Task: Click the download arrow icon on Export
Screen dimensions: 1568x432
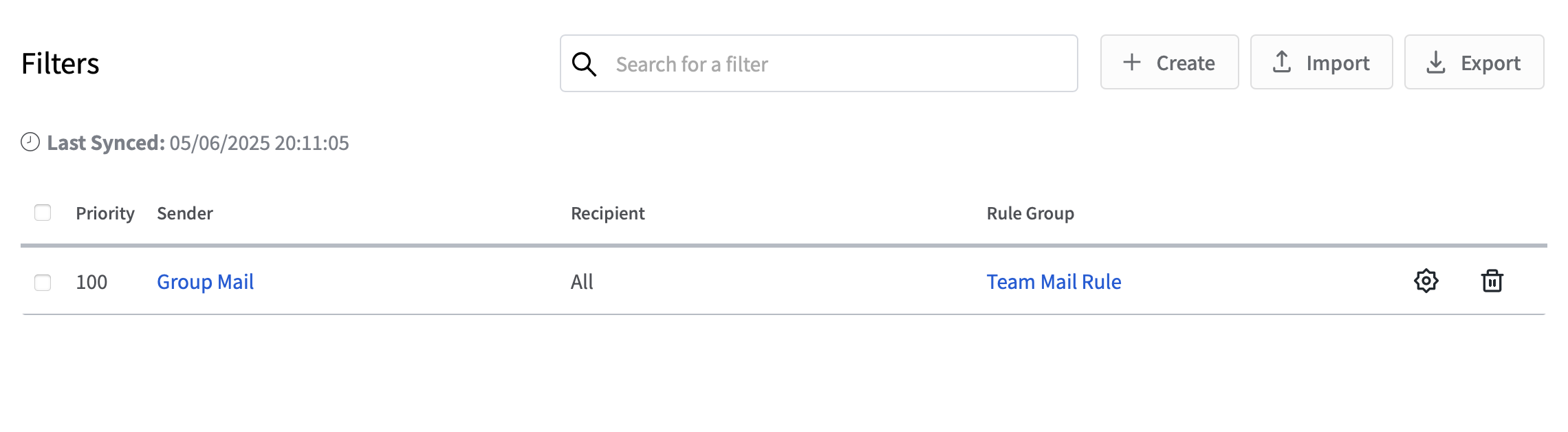Action: [1435, 62]
